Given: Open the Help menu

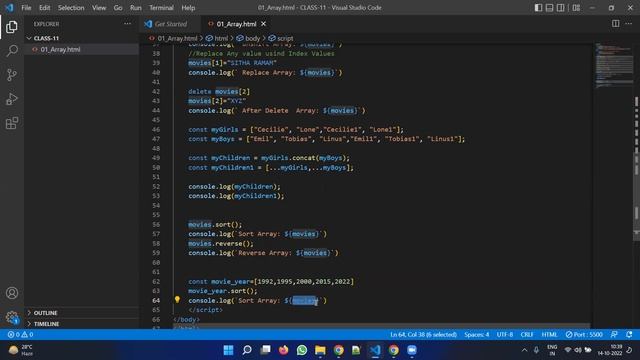Looking at the screenshot, I should pos(188,8).
